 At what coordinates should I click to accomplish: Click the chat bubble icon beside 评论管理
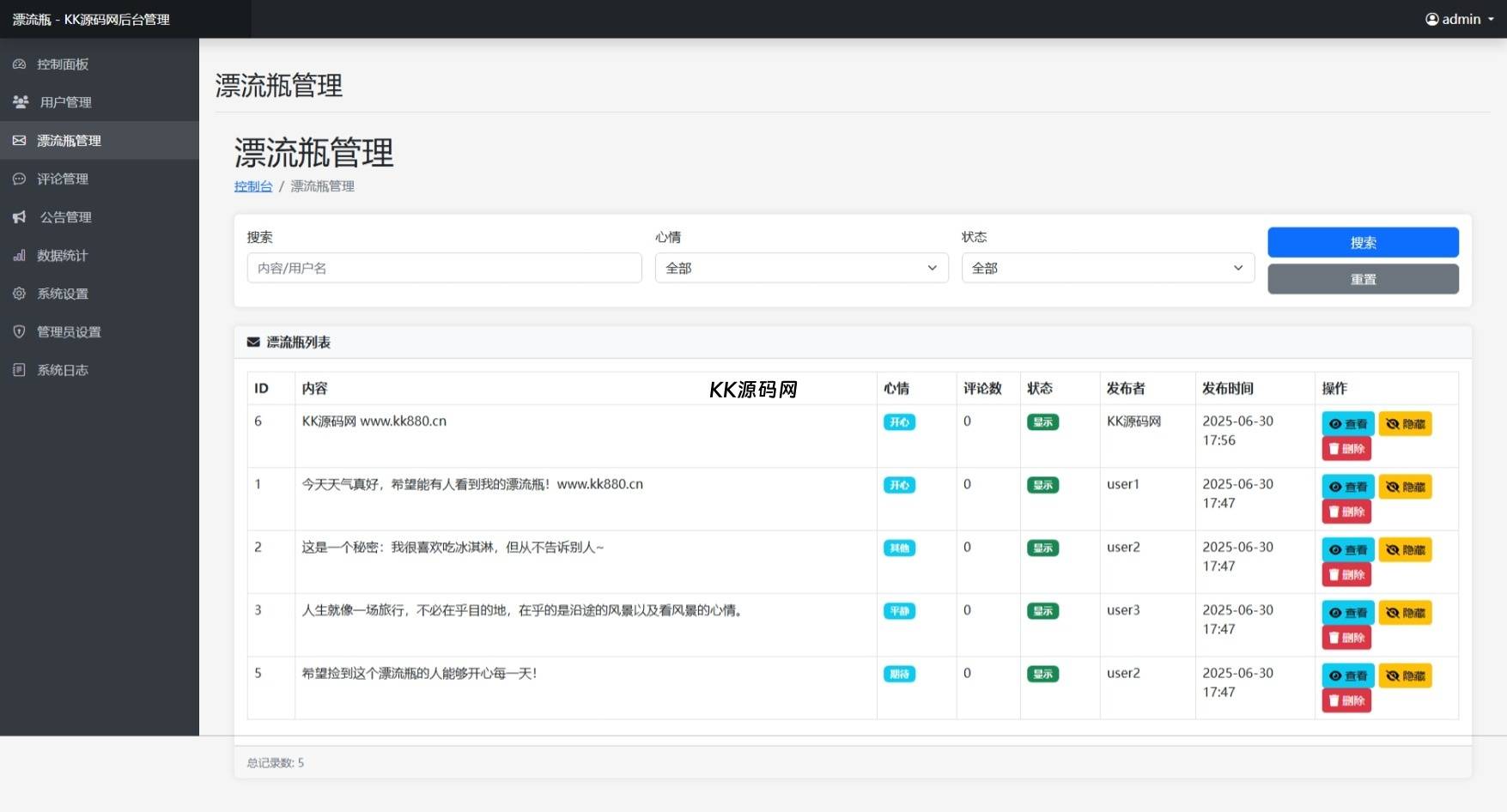(x=19, y=179)
